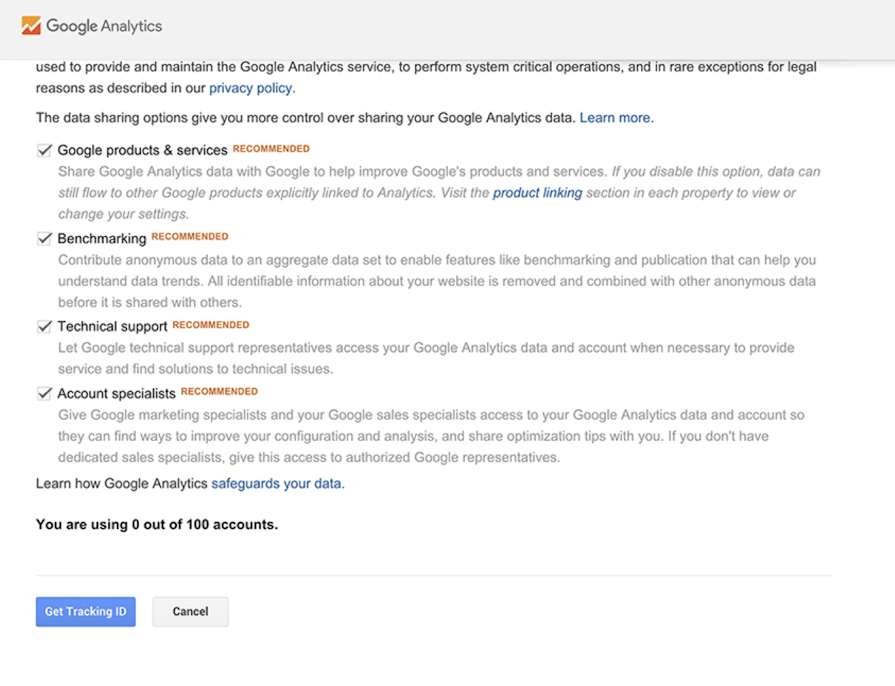This screenshot has width=895, height=686.
Task: Disable the Technical support checkbox
Action: [x=44, y=327]
